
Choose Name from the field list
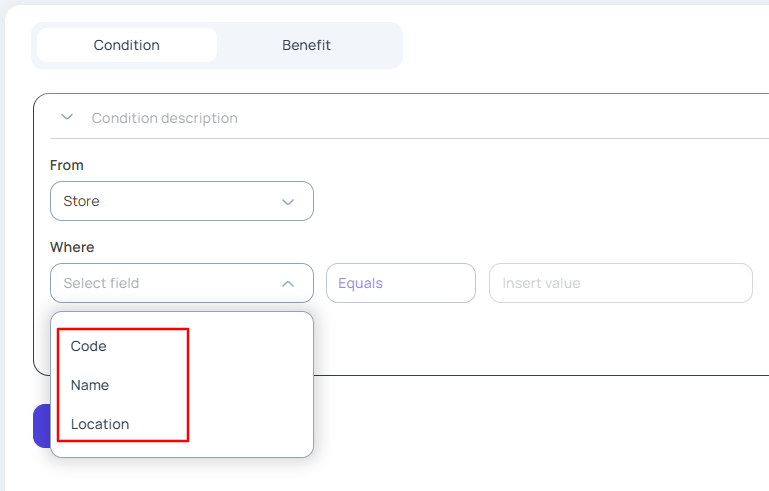point(90,385)
